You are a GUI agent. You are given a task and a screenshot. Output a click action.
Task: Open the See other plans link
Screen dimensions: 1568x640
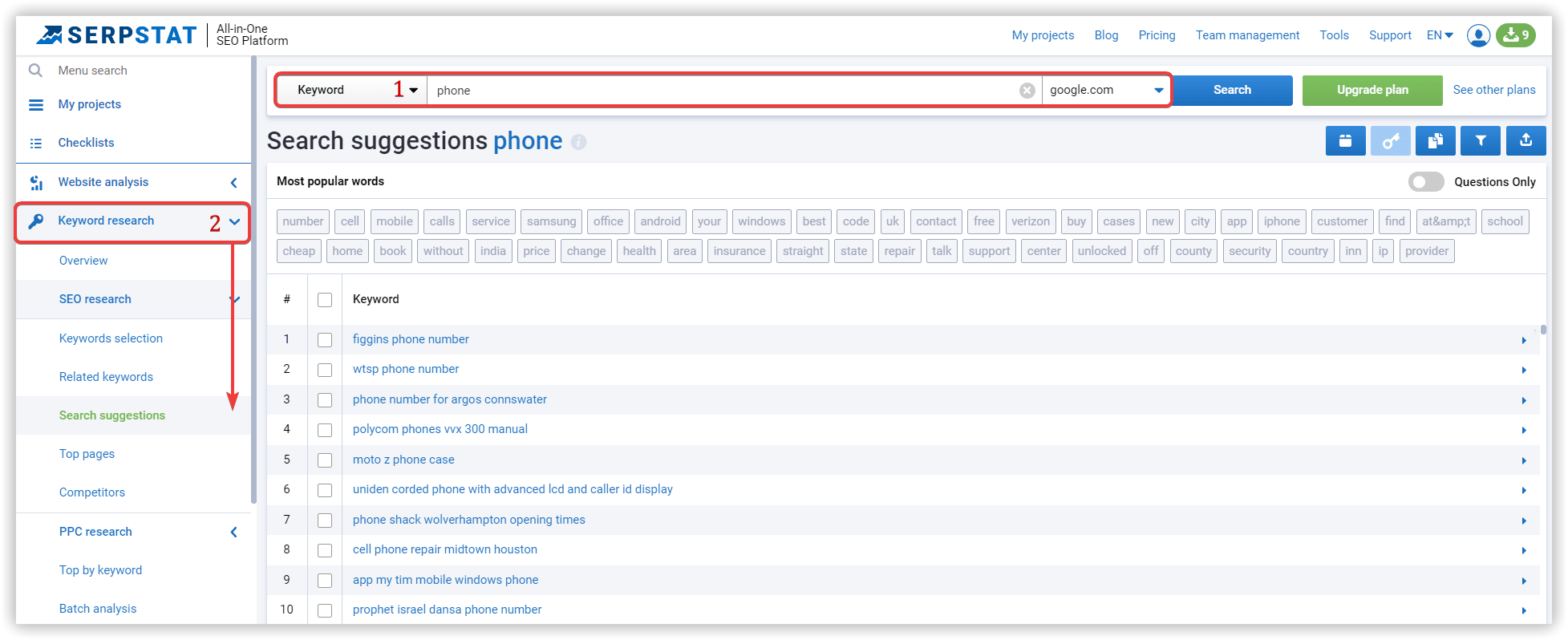pyautogui.click(x=1494, y=90)
